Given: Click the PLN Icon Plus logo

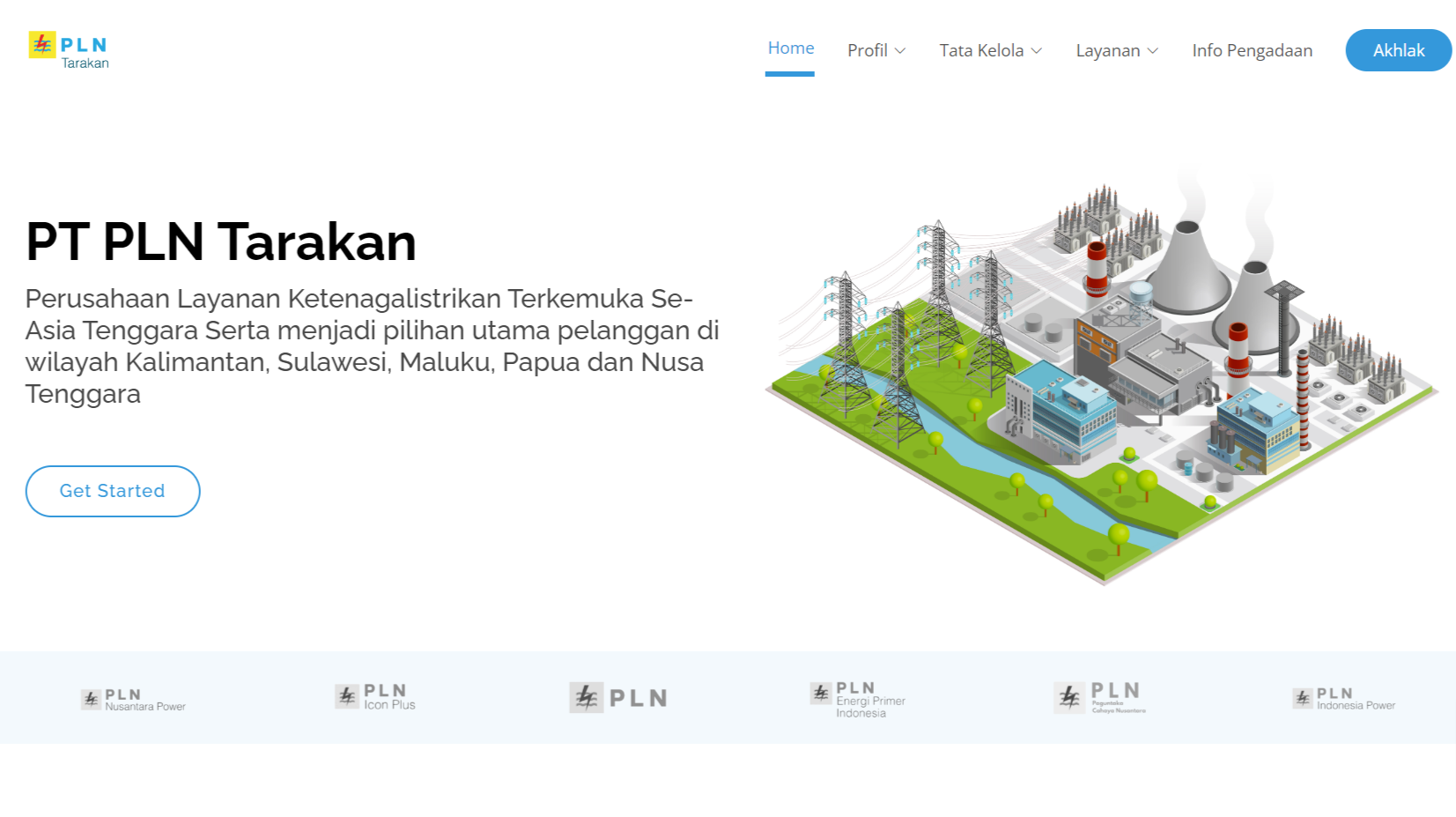Looking at the screenshot, I should 375,697.
